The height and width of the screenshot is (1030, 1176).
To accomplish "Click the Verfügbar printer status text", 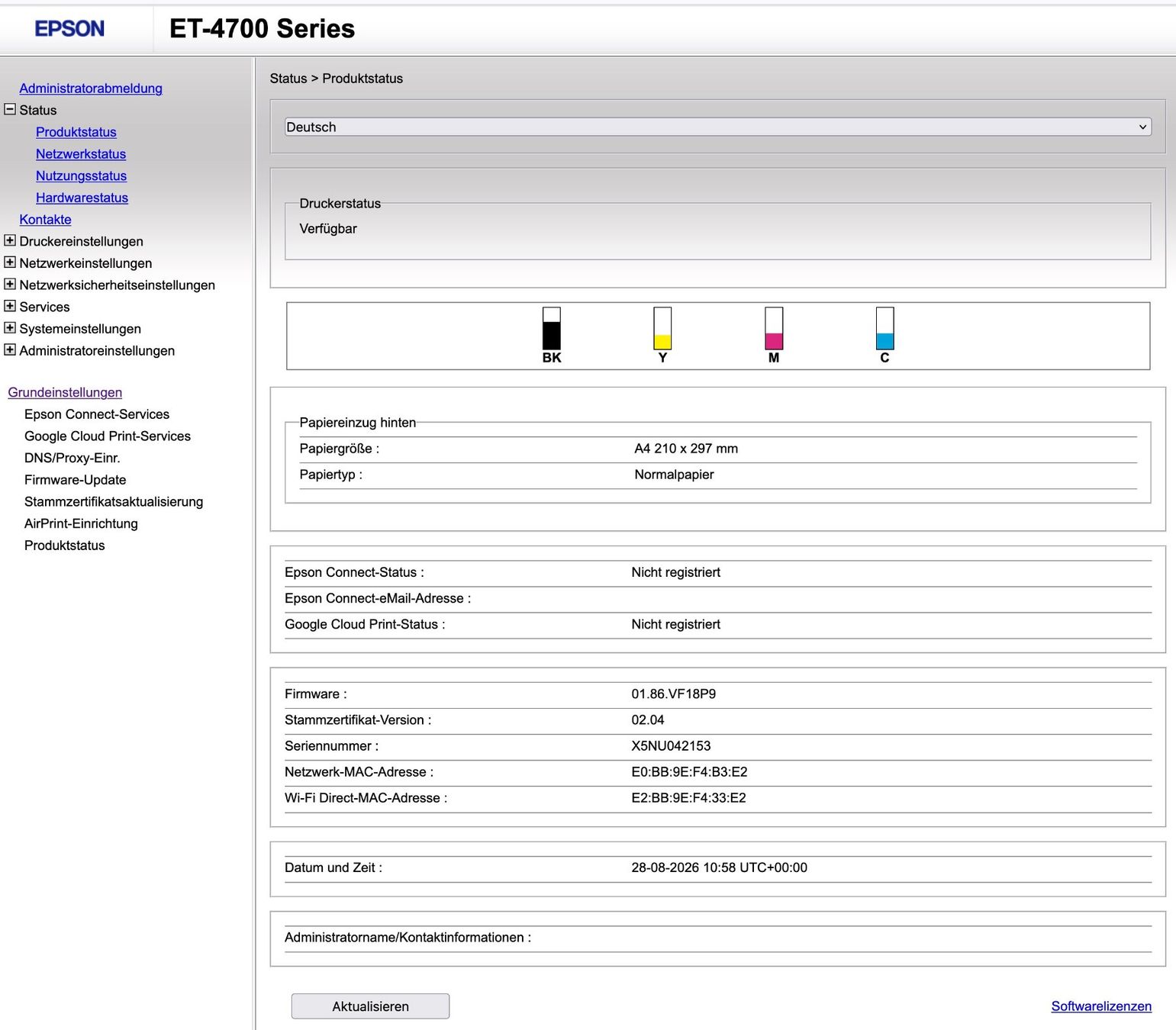I will [x=328, y=229].
